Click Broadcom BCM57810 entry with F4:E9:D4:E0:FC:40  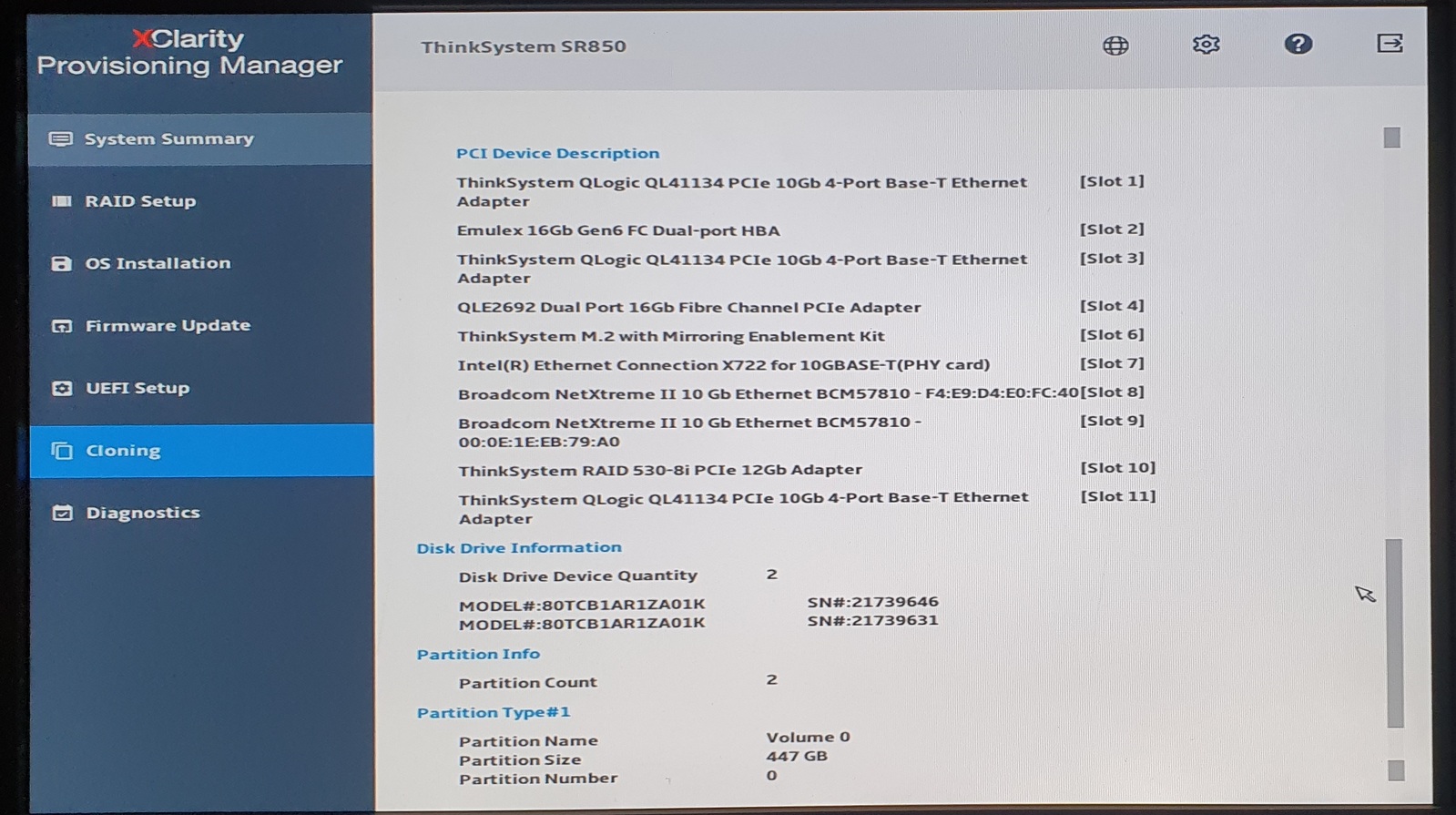click(x=768, y=394)
